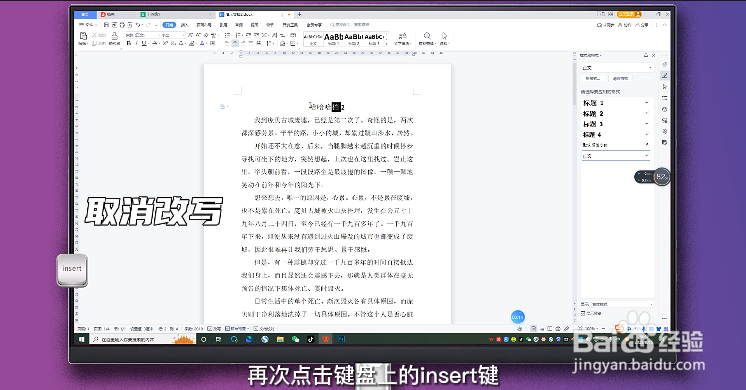Open Photoshop from Windows taskbar
The width and height of the screenshot is (746, 390).
click(341, 339)
